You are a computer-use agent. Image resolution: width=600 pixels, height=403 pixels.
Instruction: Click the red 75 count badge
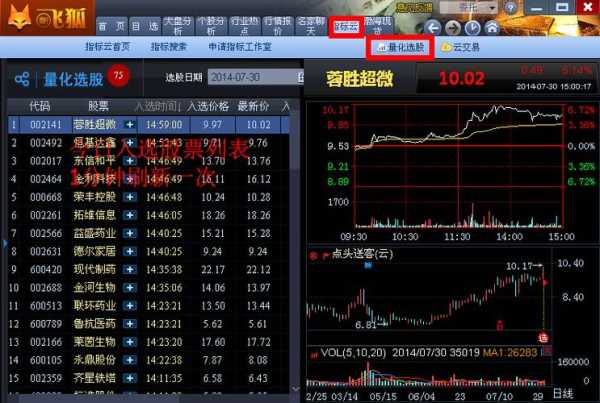(119, 76)
